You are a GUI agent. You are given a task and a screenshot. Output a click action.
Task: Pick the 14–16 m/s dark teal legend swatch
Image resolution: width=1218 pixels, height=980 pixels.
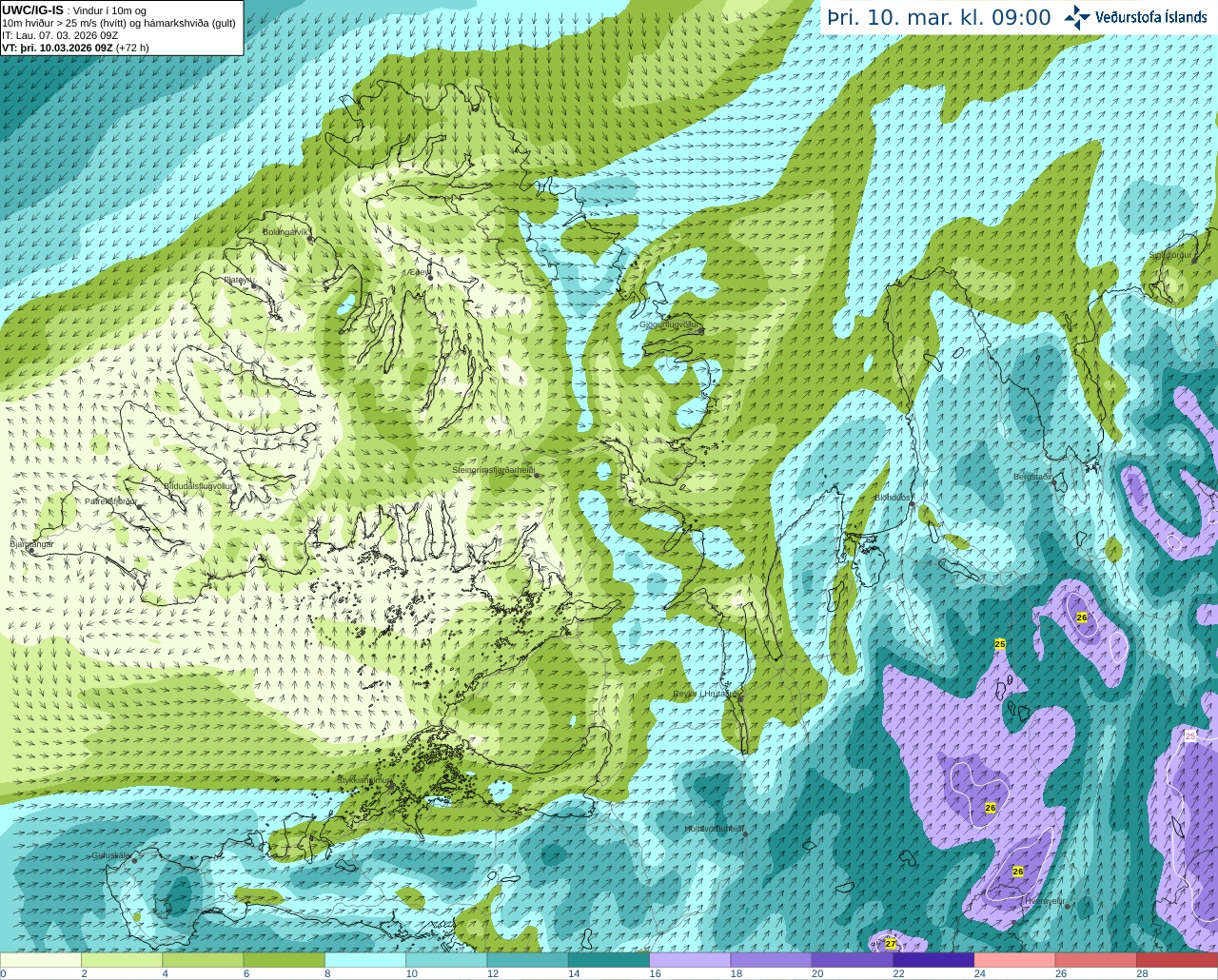(x=609, y=960)
